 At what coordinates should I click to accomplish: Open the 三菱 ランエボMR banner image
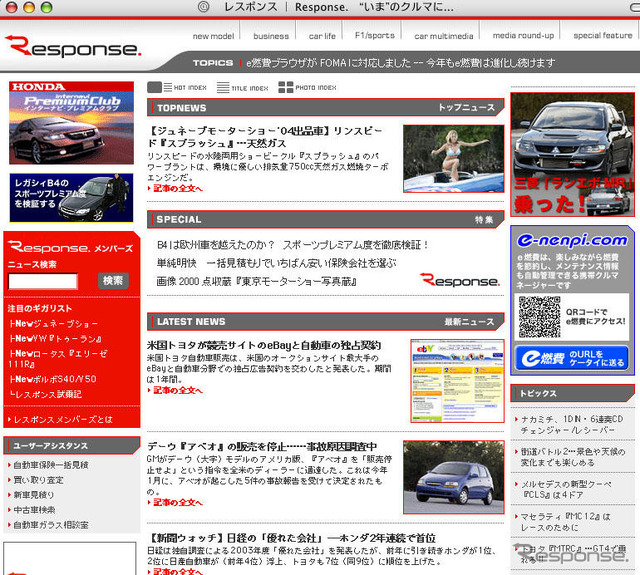pos(572,154)
